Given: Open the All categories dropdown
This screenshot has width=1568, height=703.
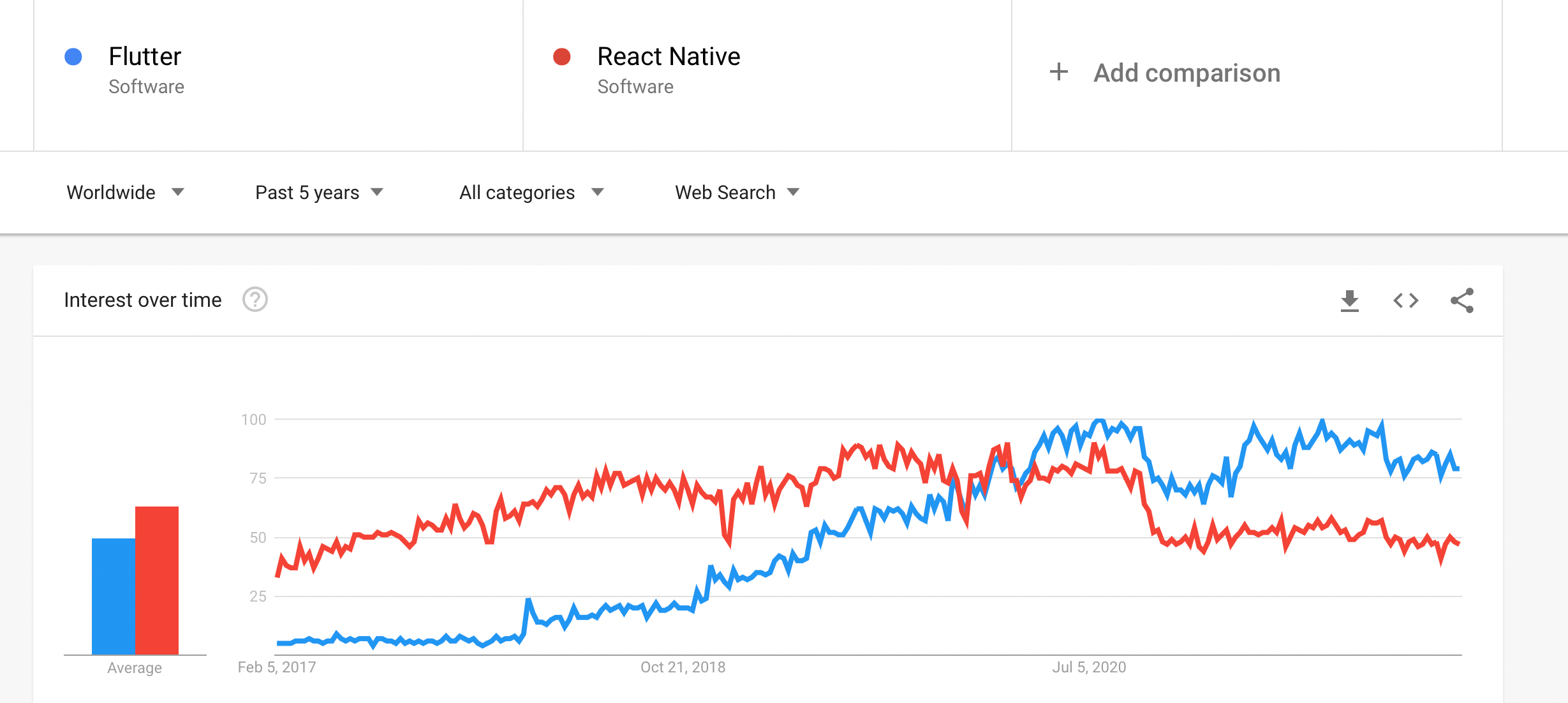Looking at the screenshot, I should point(531,192).
